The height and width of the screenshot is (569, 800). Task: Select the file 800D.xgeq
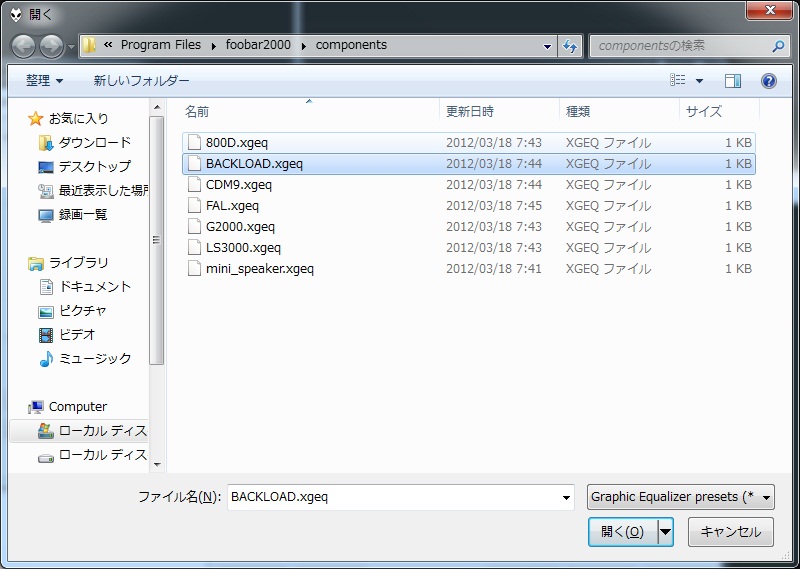468,142
